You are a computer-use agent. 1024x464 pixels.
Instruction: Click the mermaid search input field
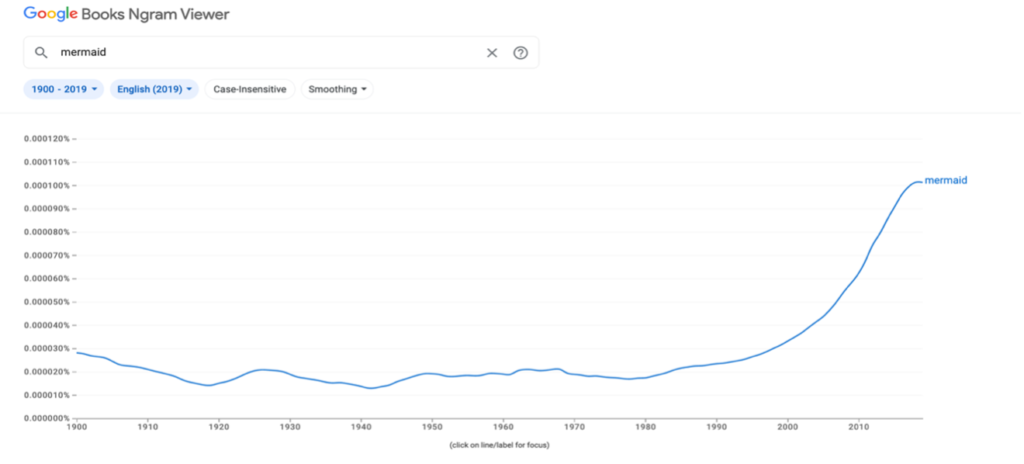(260, 53)
